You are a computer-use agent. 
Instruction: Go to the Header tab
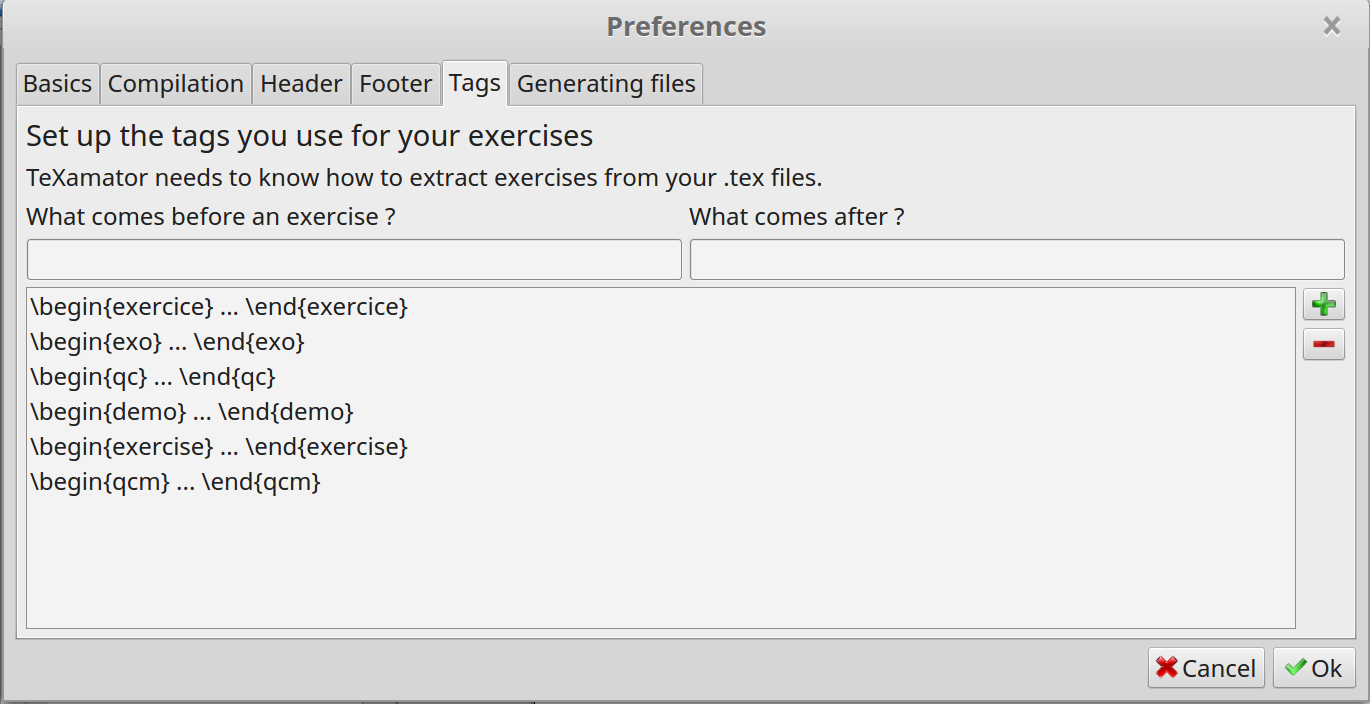tap(301, 84)
